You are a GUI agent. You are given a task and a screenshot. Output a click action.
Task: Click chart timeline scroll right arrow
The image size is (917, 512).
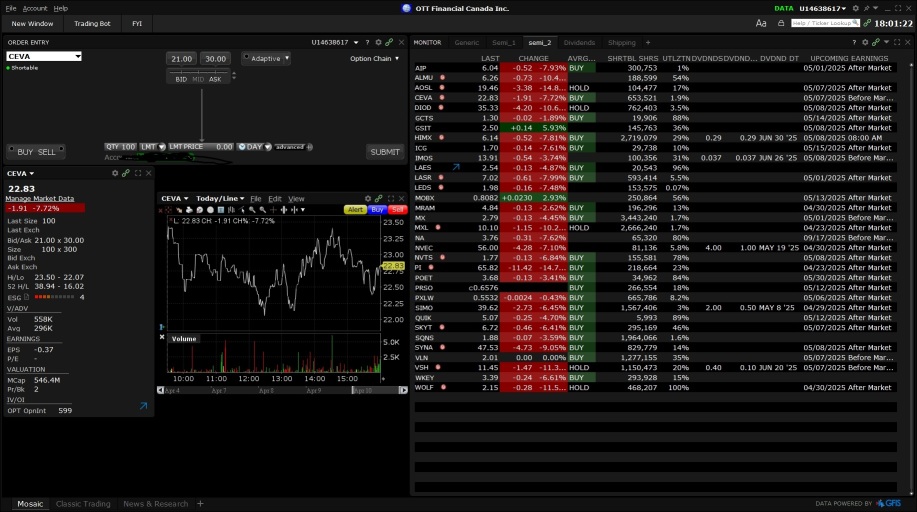[403, 390]
